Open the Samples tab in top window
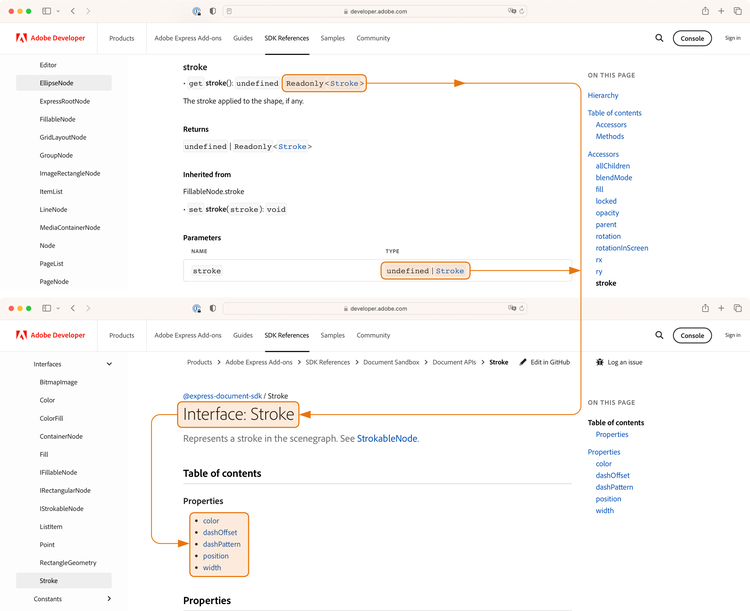This screenshot has height=611, width=750. (x=332, y=38)
